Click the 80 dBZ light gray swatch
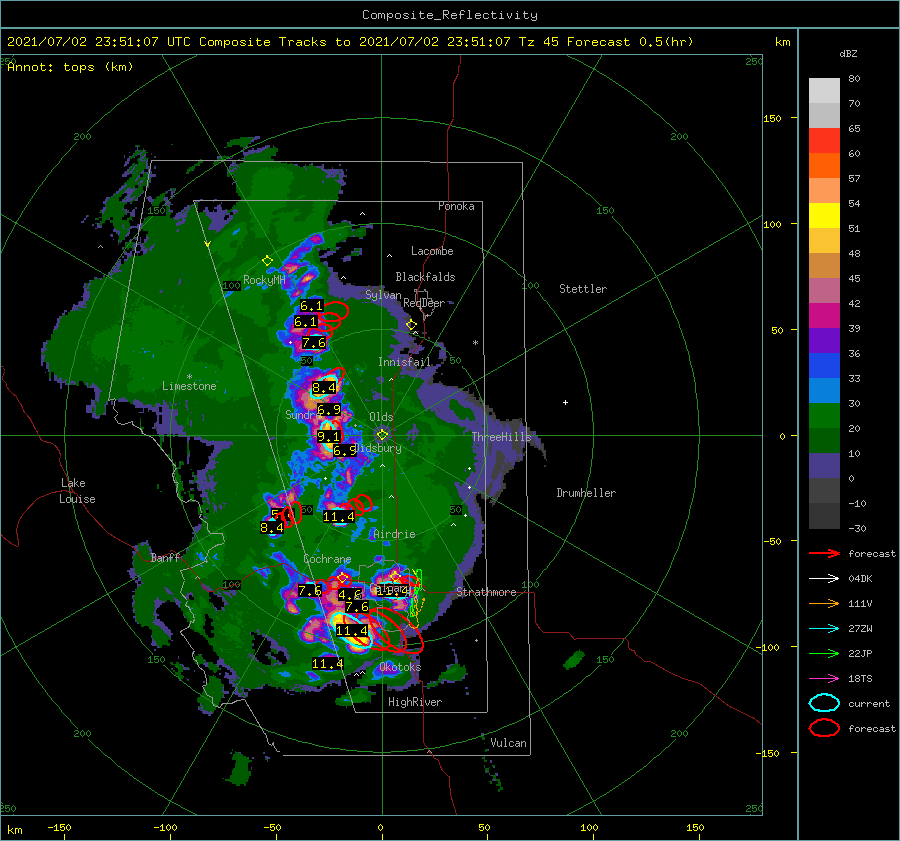 [824, 90]
